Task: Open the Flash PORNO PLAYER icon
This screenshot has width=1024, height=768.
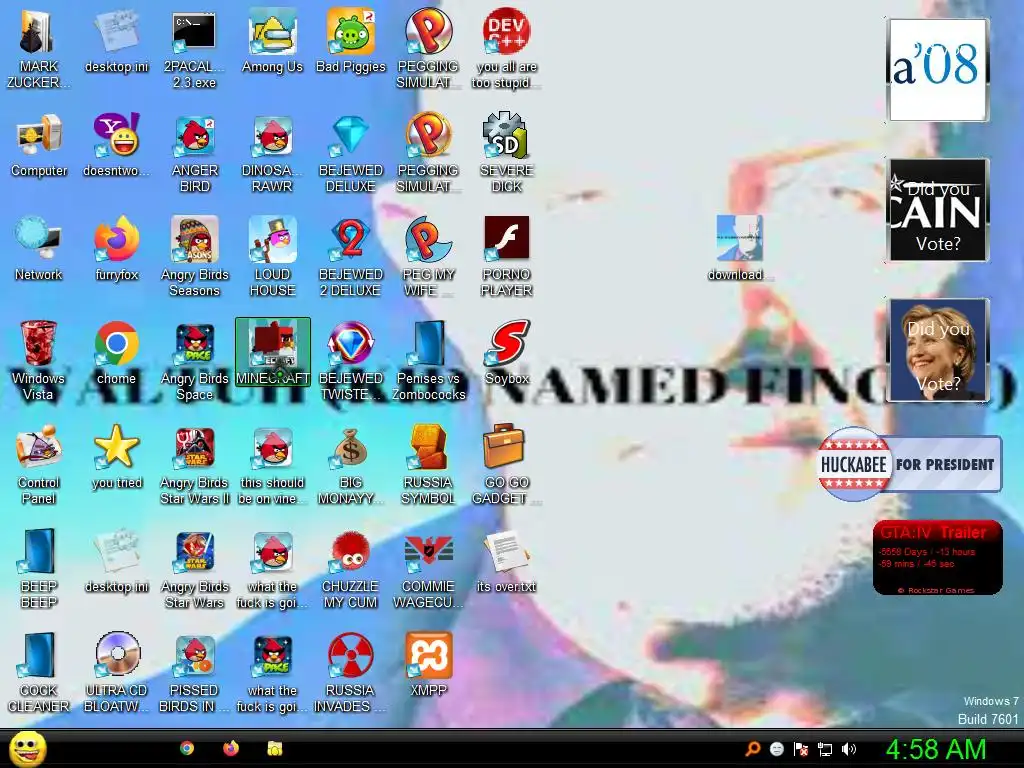Action: click(507, 257)
